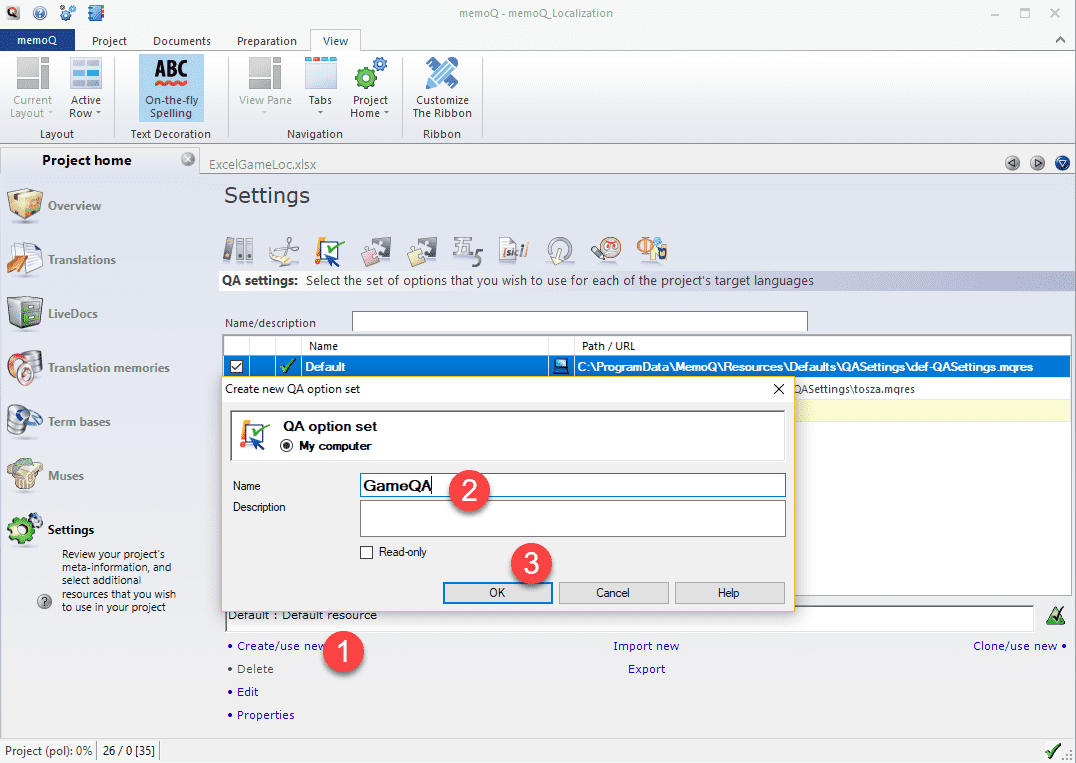Open the Current Layout dropdown
Screen dimensions: 1076x763
pyautogui.click(x=32, y=89)
